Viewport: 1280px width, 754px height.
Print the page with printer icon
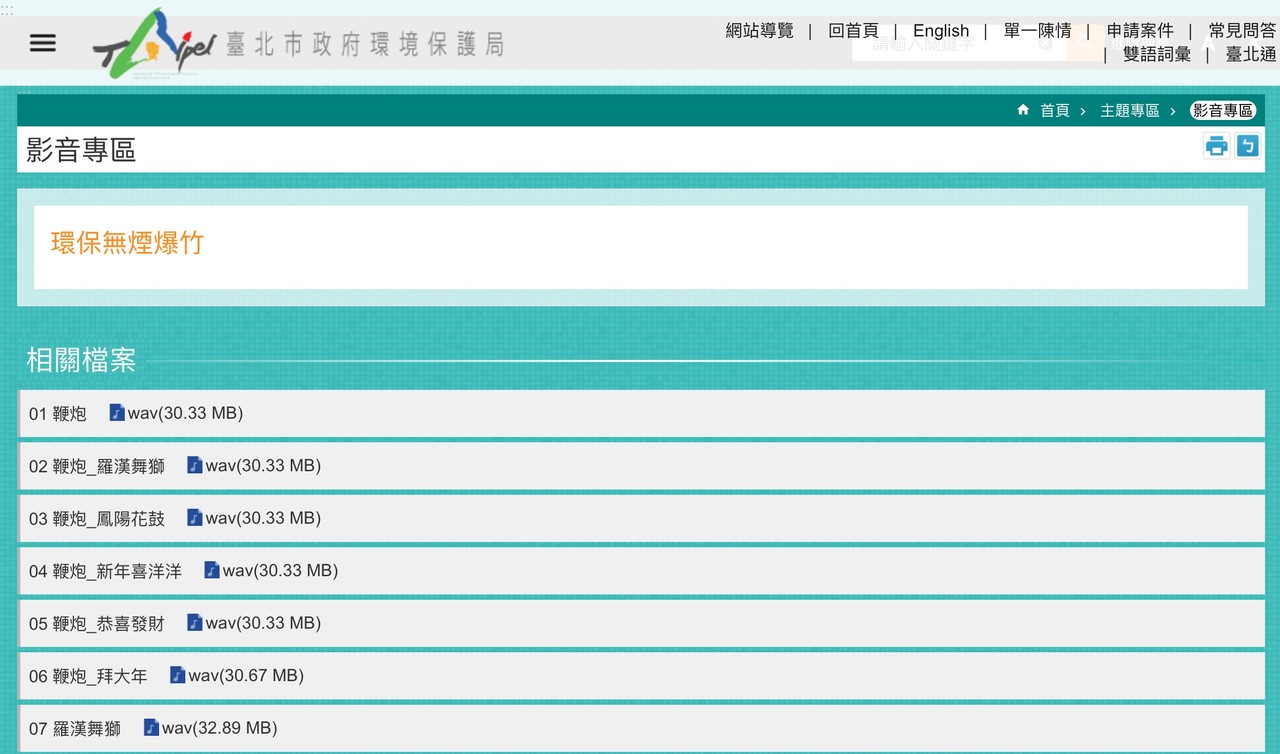tap(1216, 147)
